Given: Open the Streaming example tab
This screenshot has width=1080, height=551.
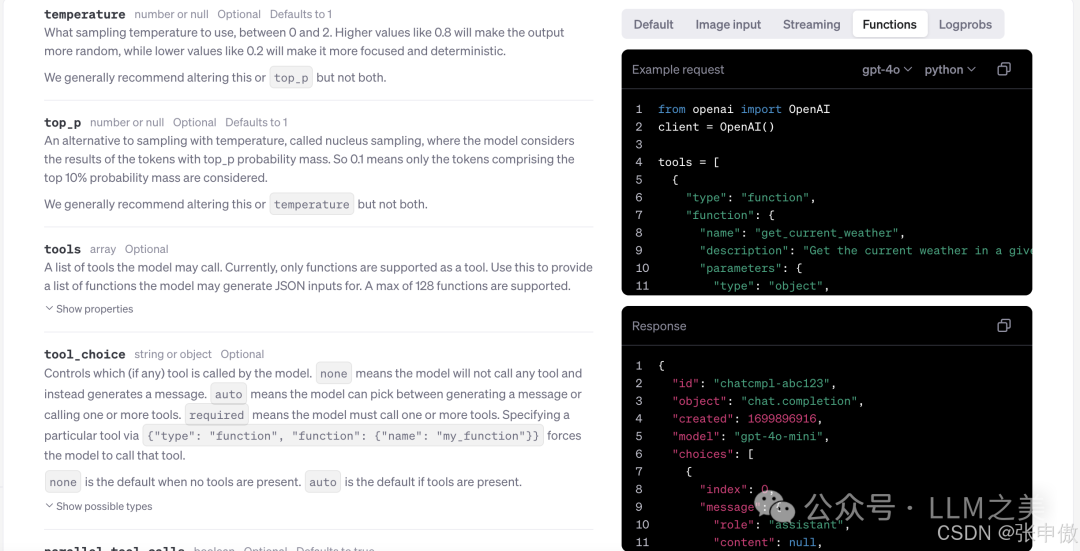Looking at the screenshot, I should pyautogui.click(x=811, y=24).
